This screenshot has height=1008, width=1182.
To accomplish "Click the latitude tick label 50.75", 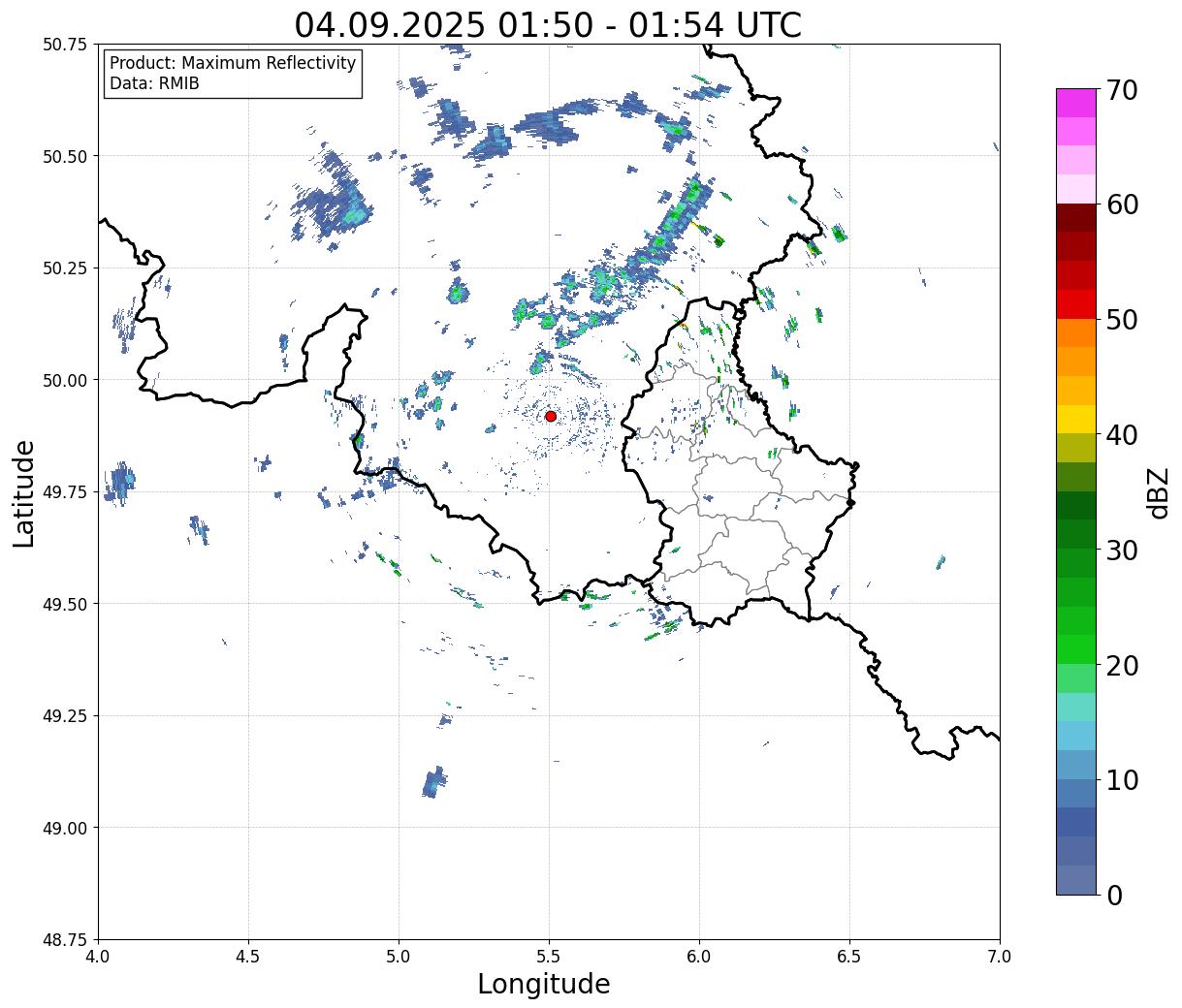I will (x=66, y=45).
